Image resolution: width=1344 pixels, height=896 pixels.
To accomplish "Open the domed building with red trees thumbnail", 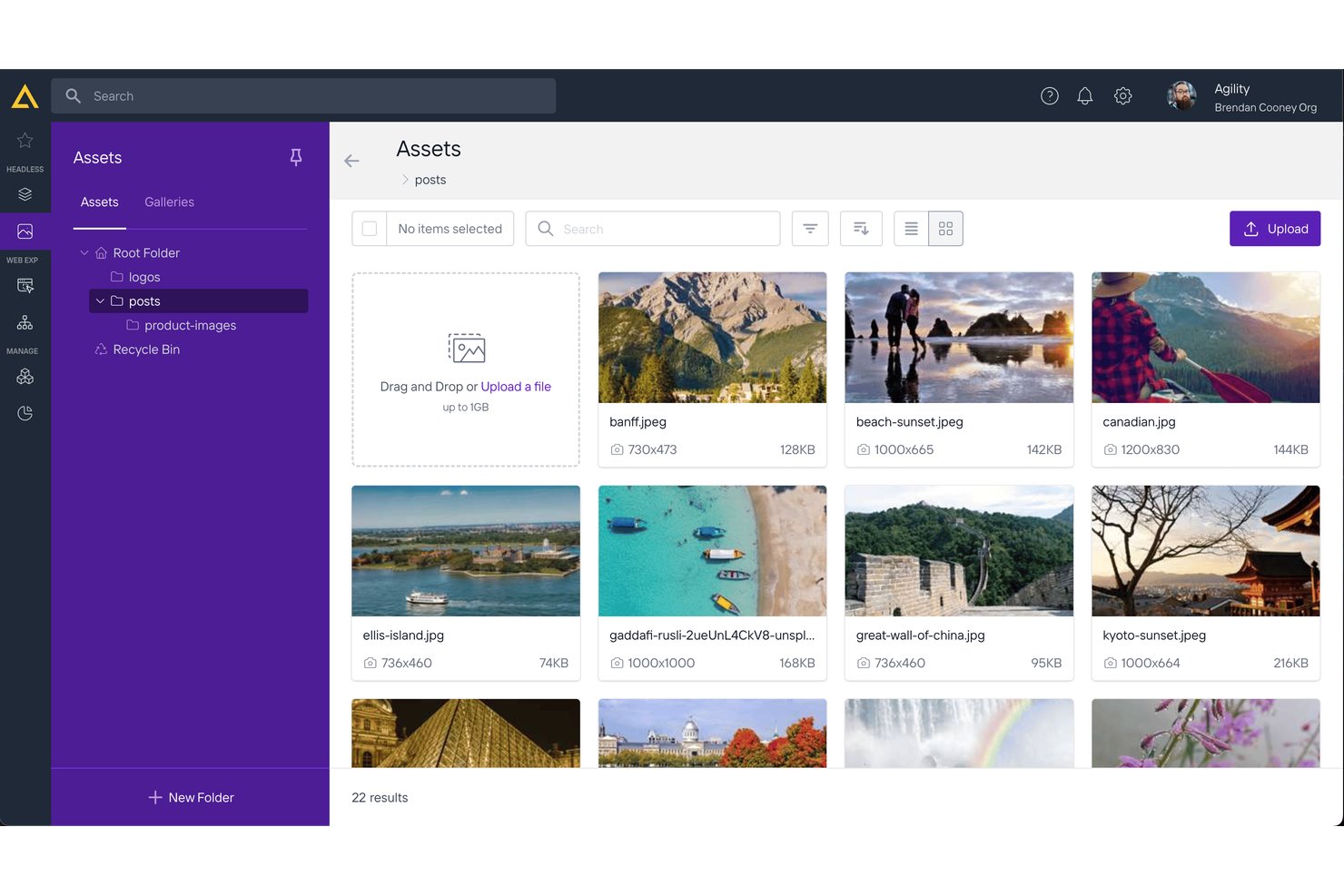I will click(x=713, y=734).
